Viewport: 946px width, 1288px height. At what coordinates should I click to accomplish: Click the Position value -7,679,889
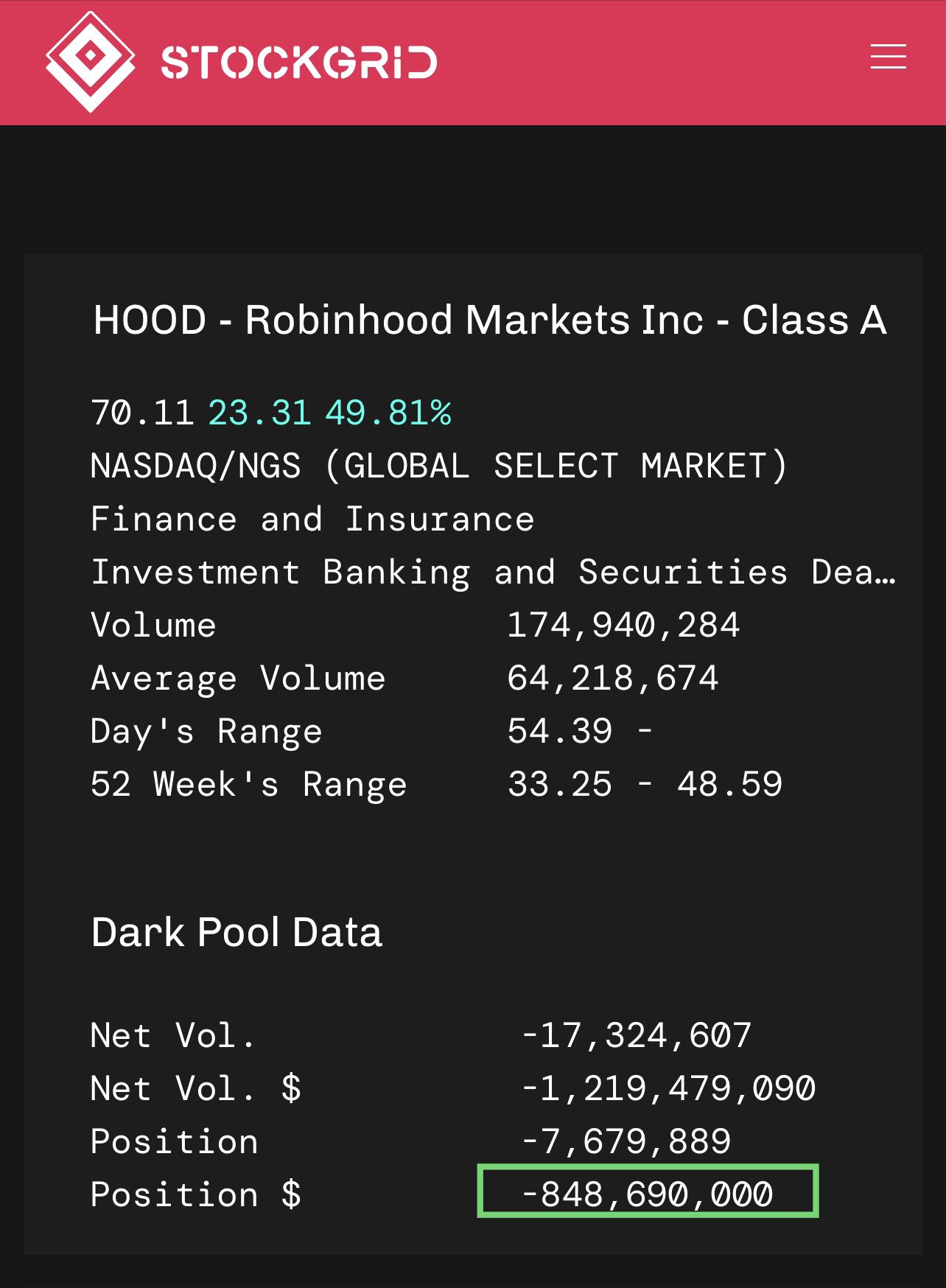coord(626,1141)
